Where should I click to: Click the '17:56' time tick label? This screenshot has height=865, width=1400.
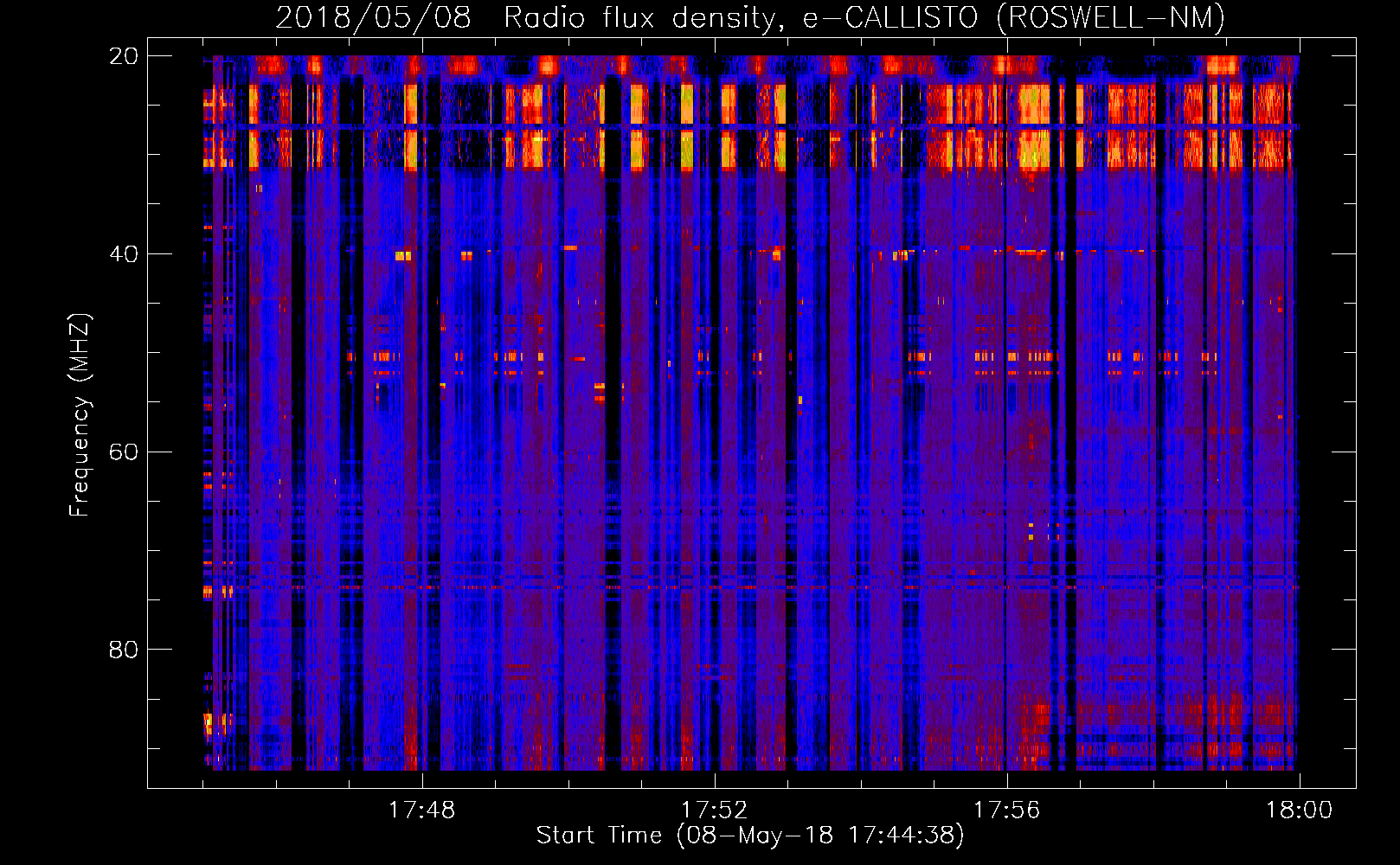coord(1006,811)
